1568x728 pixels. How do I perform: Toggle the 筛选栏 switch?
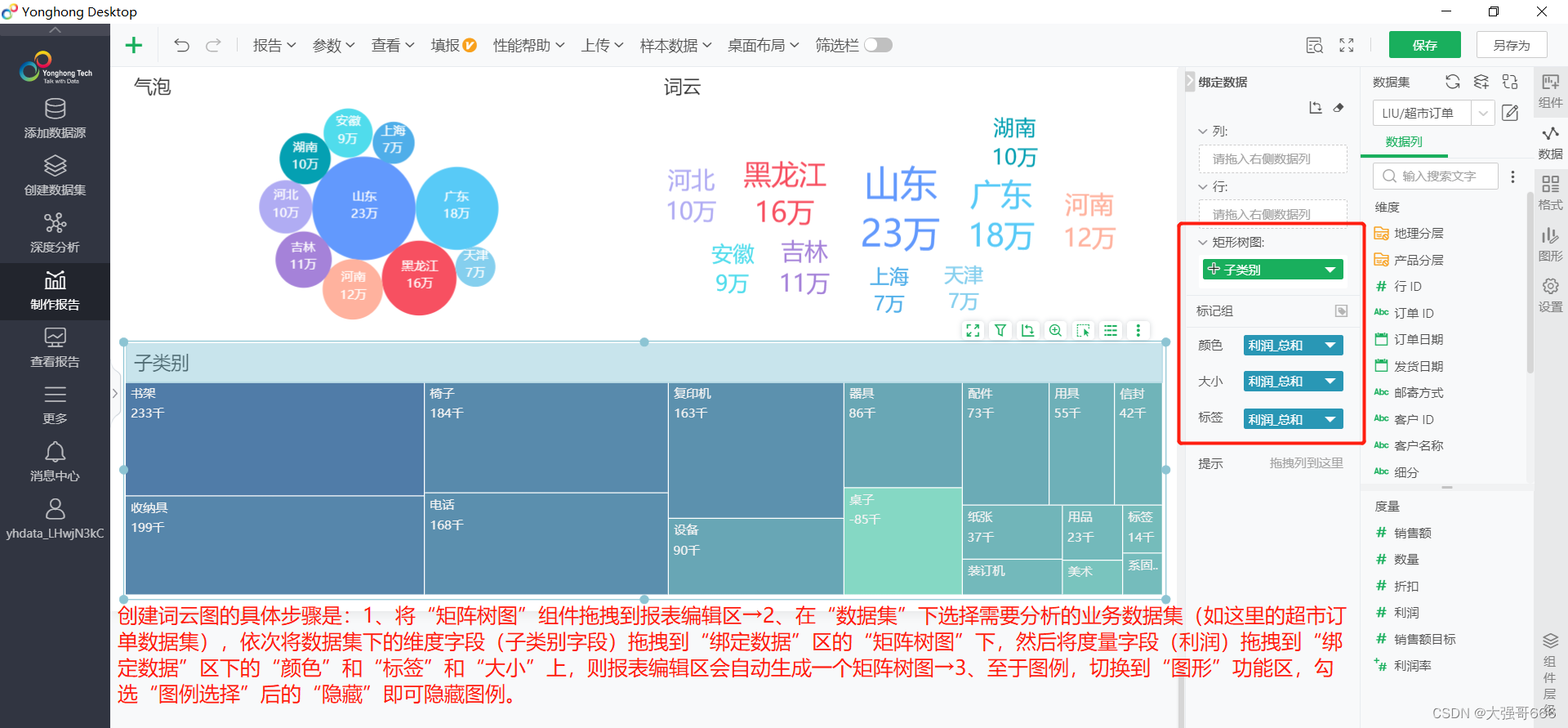[x=878, y=45]
